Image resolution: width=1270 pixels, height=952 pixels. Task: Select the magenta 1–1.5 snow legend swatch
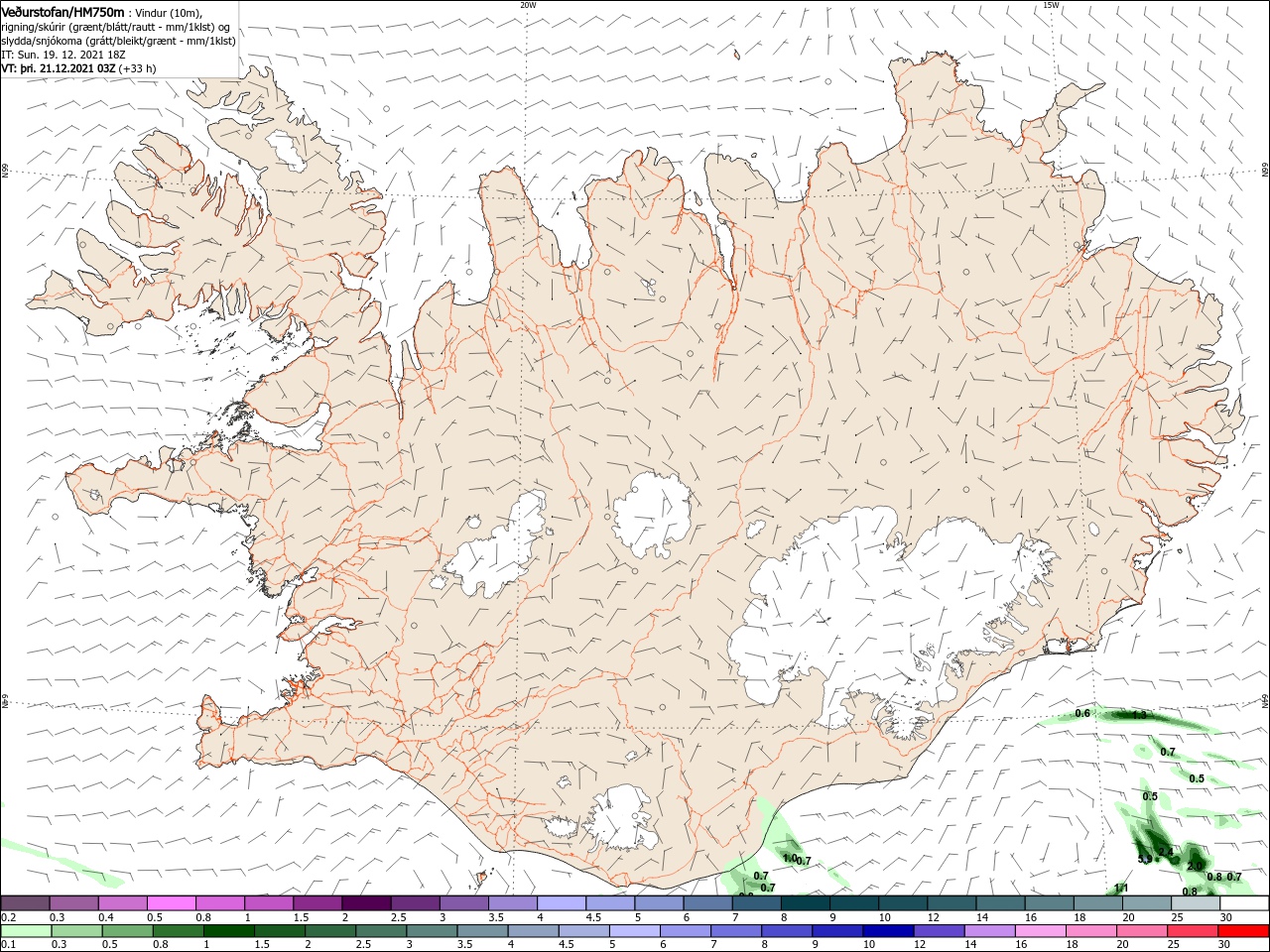click(x=269, y=903)
